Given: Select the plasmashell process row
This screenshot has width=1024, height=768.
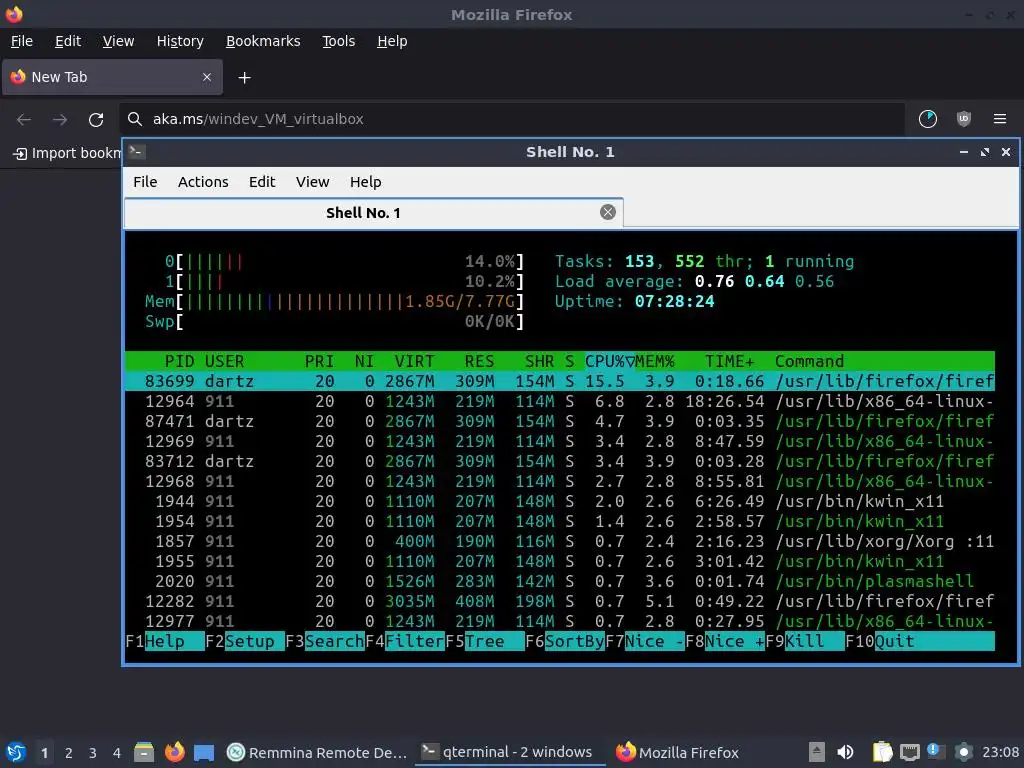Looking at the screenshot, I should tap(560, 581).
